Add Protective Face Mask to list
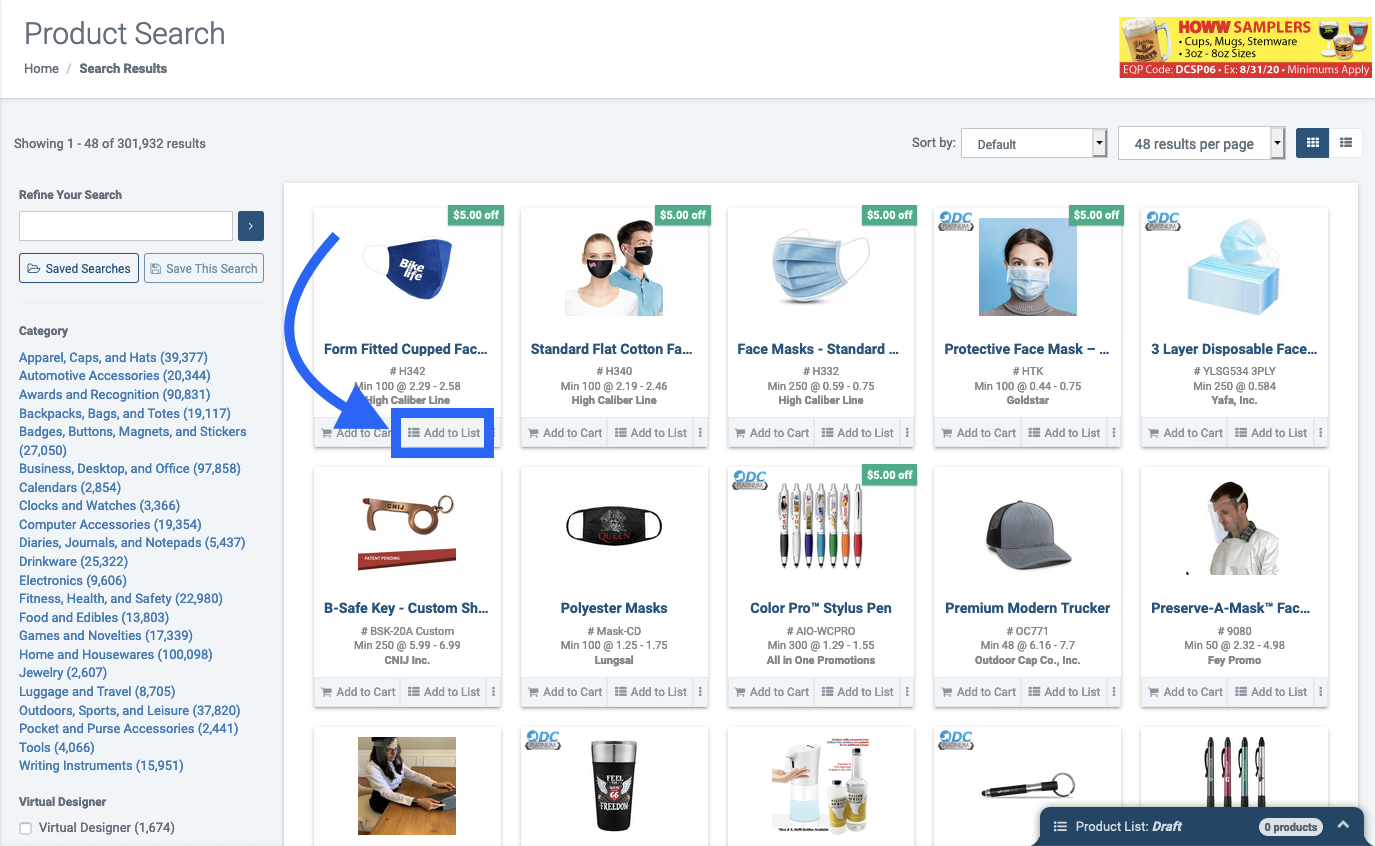Image resolution: width=1375 pixels, height=846 pixels. pos(1065,433)
